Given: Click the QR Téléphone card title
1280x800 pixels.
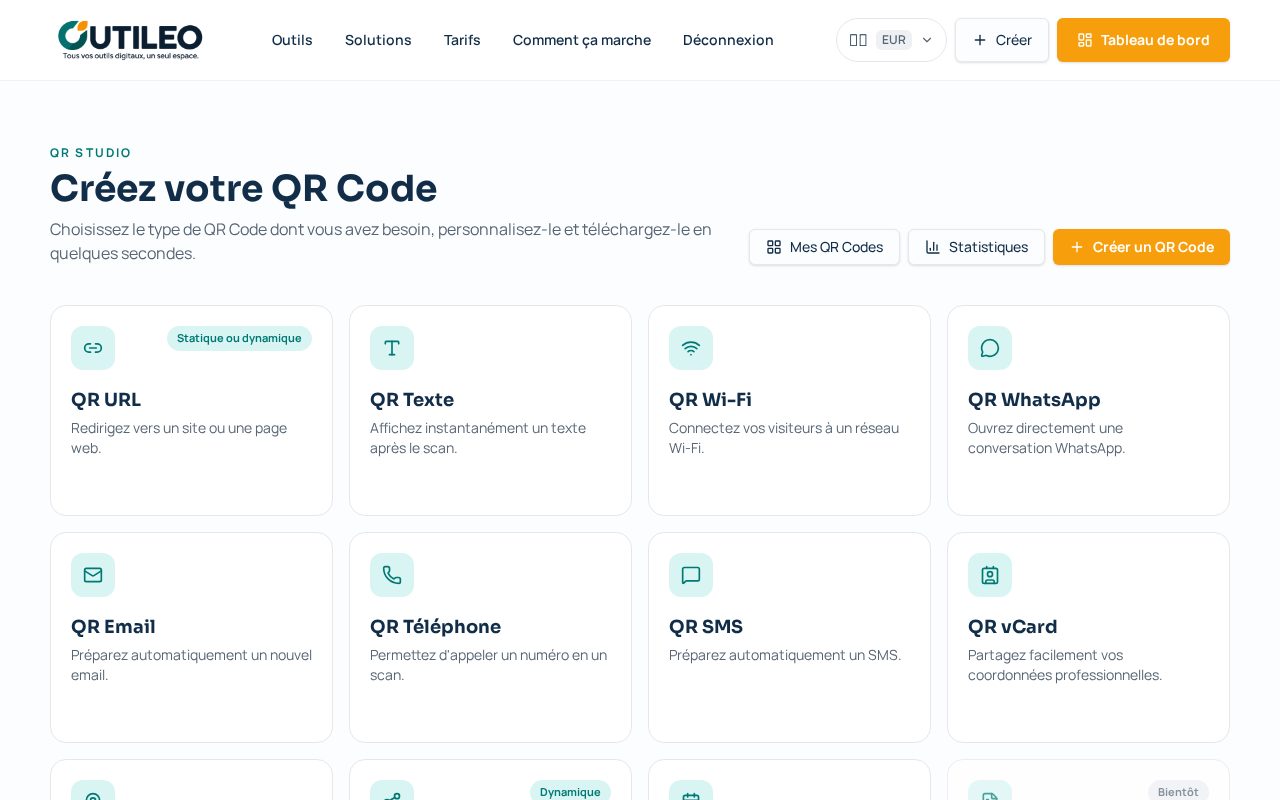Looking at the screenshot, I should coord(435,626).
